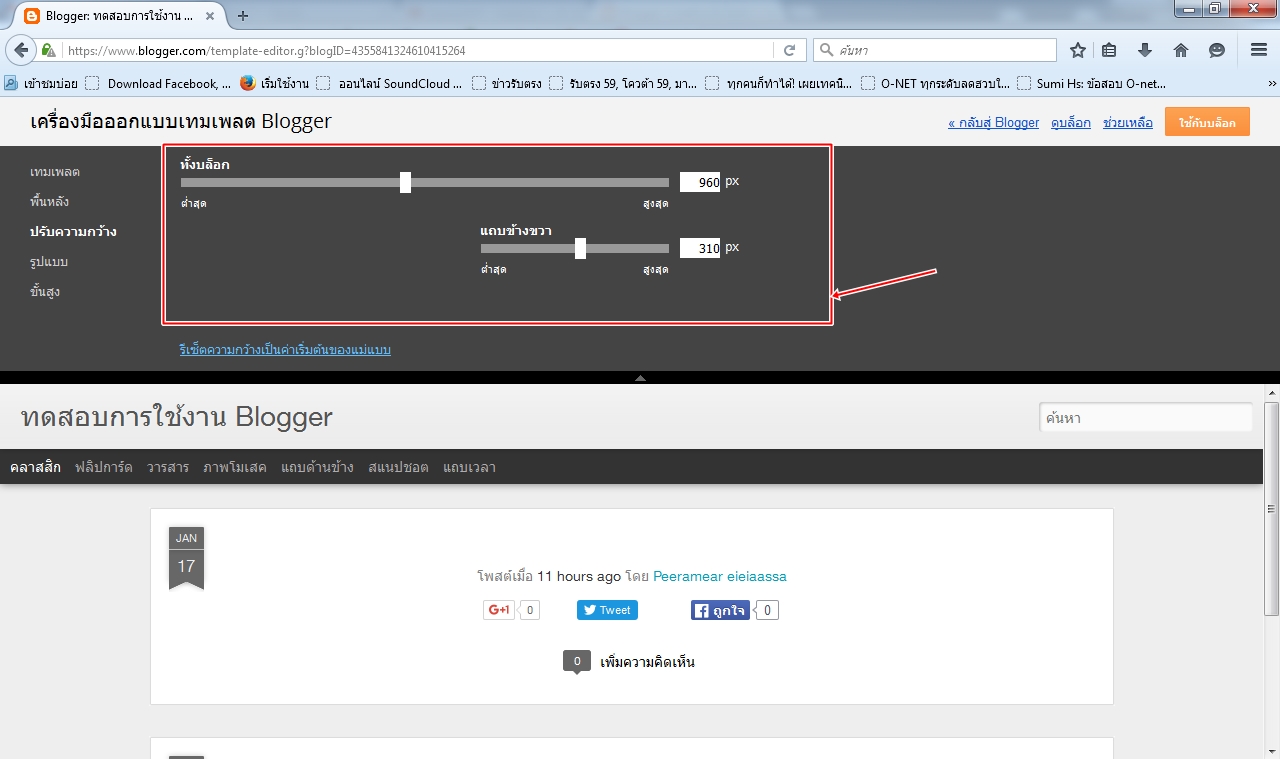Open the downloads arrow icon
Screen dimensions: 1280x759
(x=1145, y=50)
